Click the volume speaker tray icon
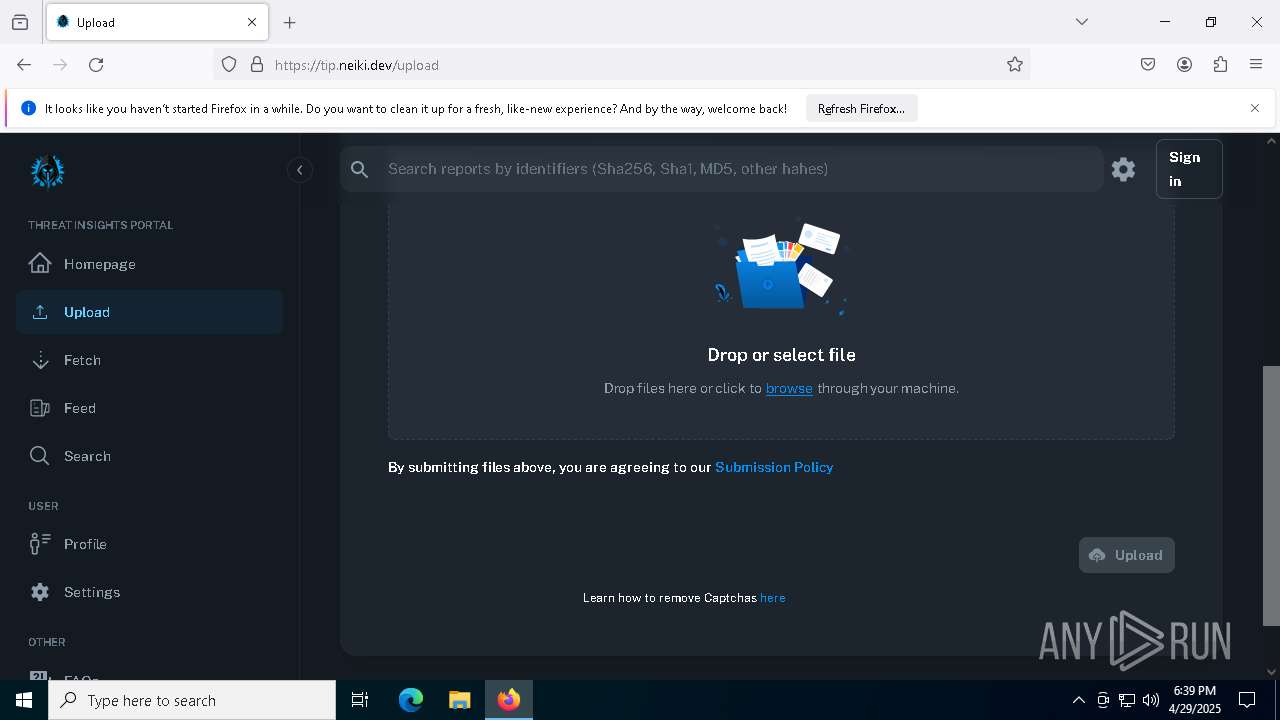 point(1150,700)
